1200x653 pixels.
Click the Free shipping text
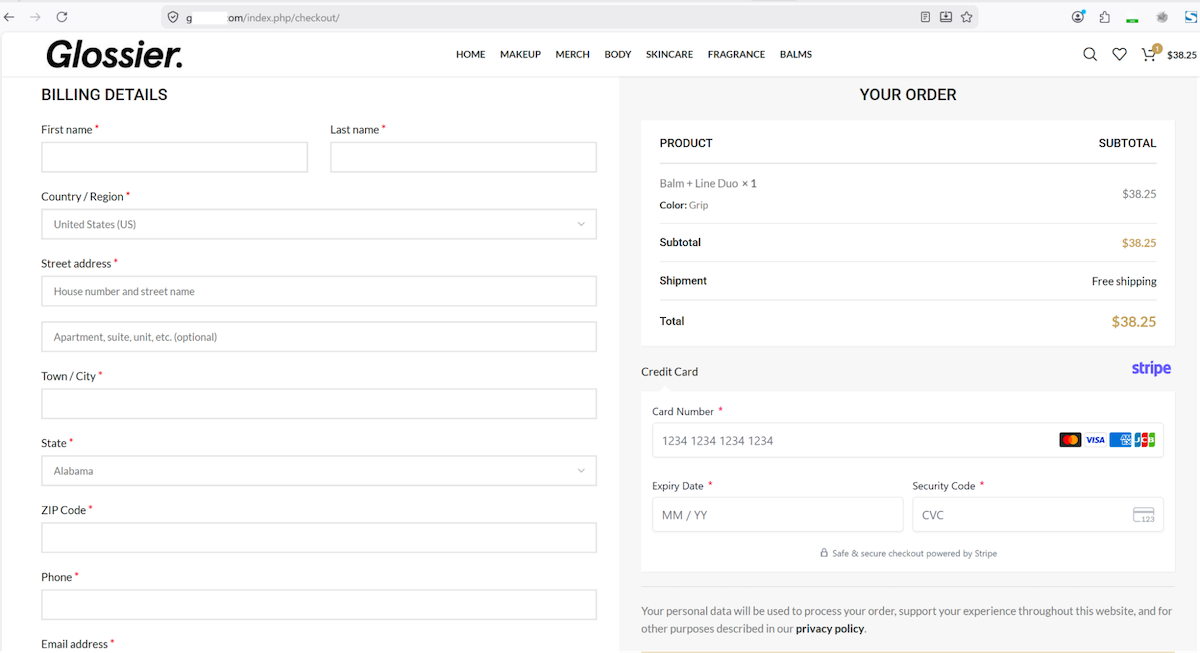pos(1124,281)
